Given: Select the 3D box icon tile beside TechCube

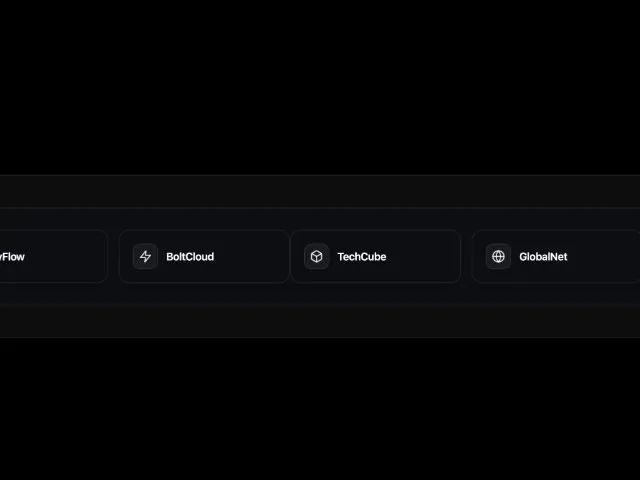Looking at the screenshot, I should (316, 256).
